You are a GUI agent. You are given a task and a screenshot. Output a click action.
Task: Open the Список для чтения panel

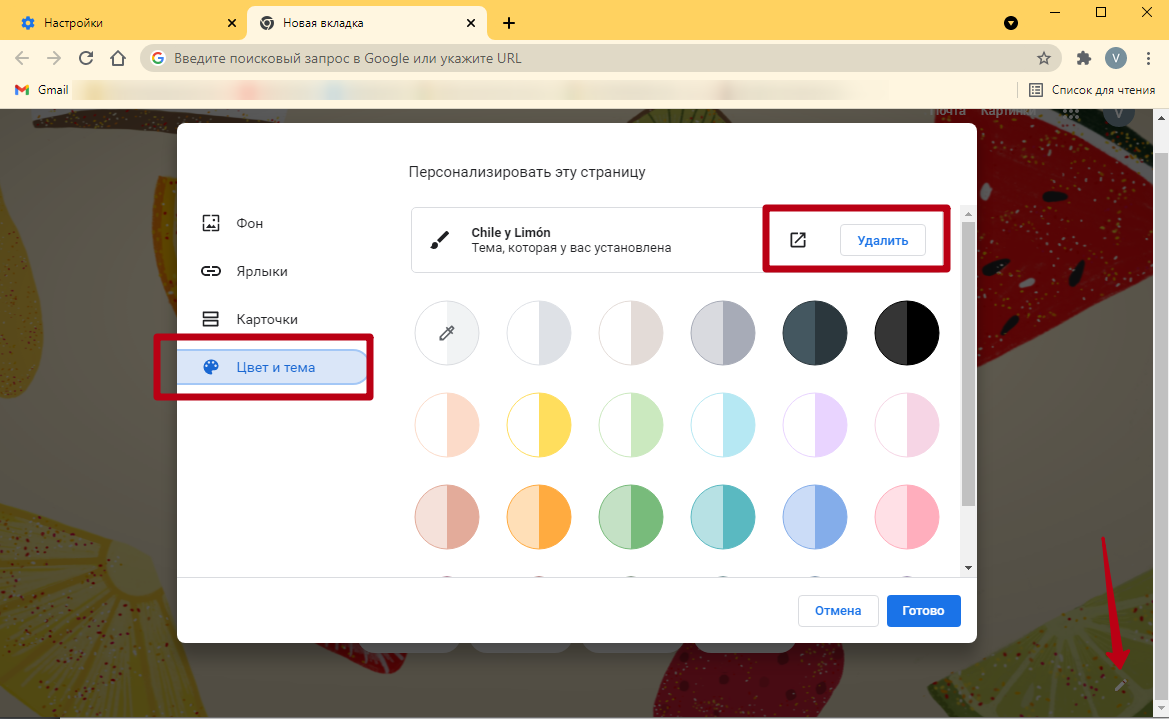[x=1092, y=90]
